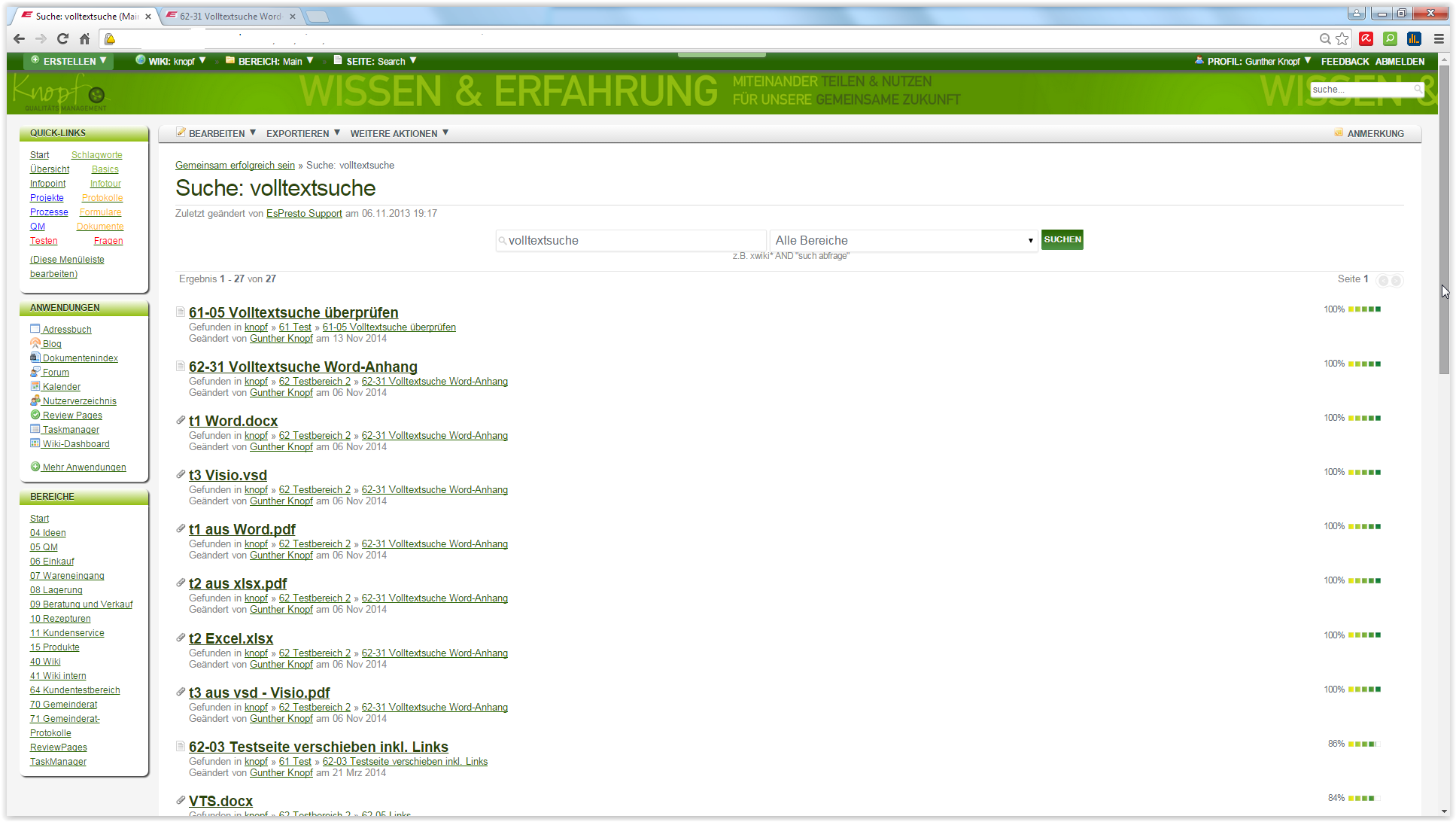
Task: Open result t1 Word.docx
Action: click(233, 421)
